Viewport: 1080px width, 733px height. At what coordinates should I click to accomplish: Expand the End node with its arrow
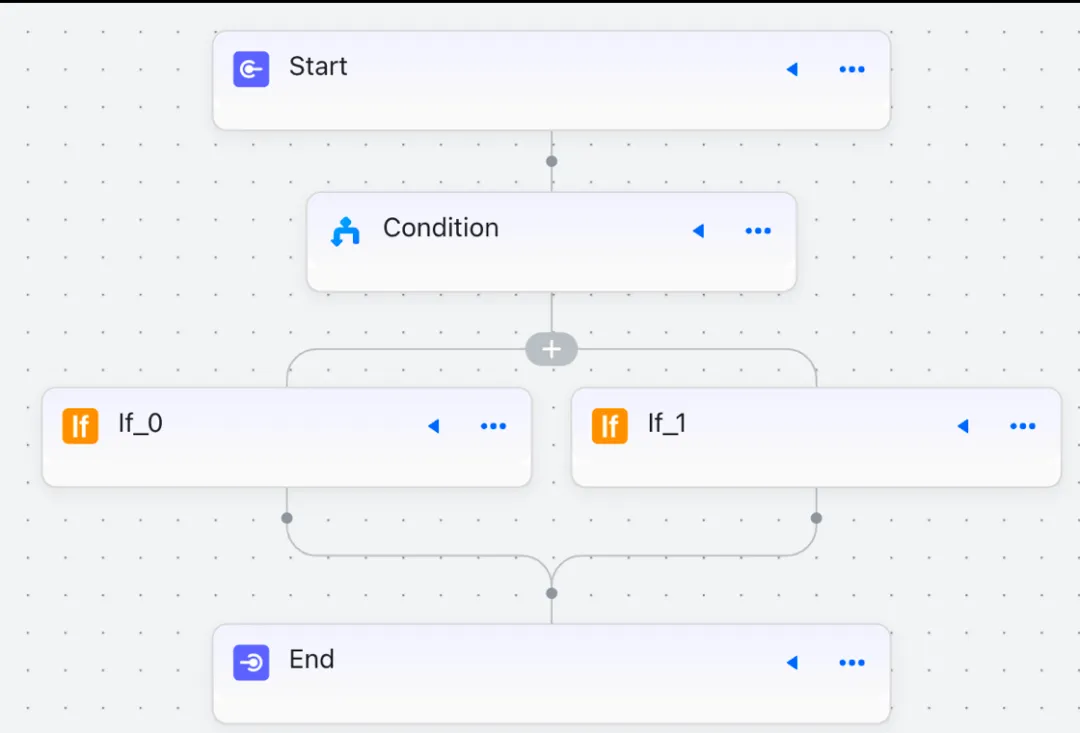792,663
